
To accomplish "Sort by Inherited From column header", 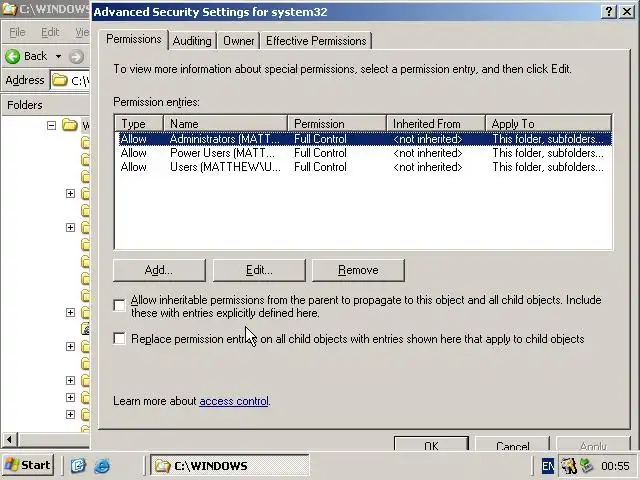I will (x=436, y=124).
